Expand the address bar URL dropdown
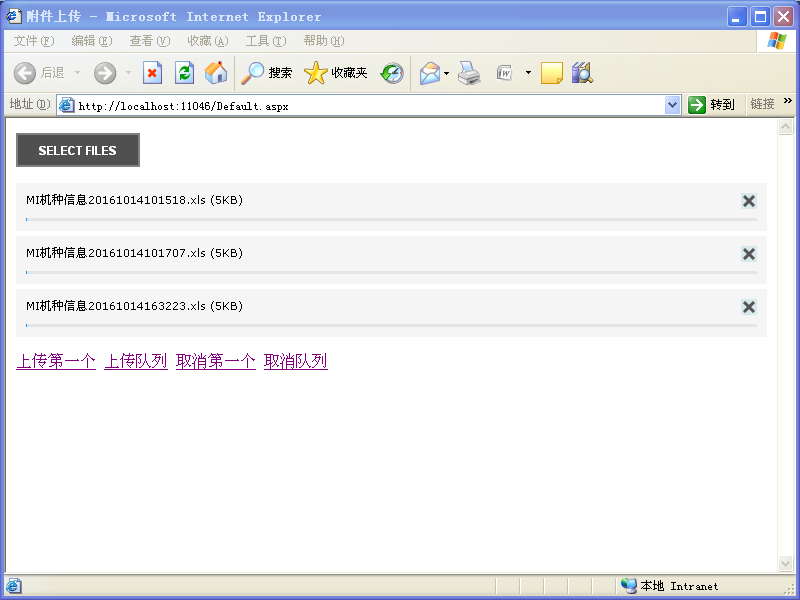800x600 pixels. 672,105
